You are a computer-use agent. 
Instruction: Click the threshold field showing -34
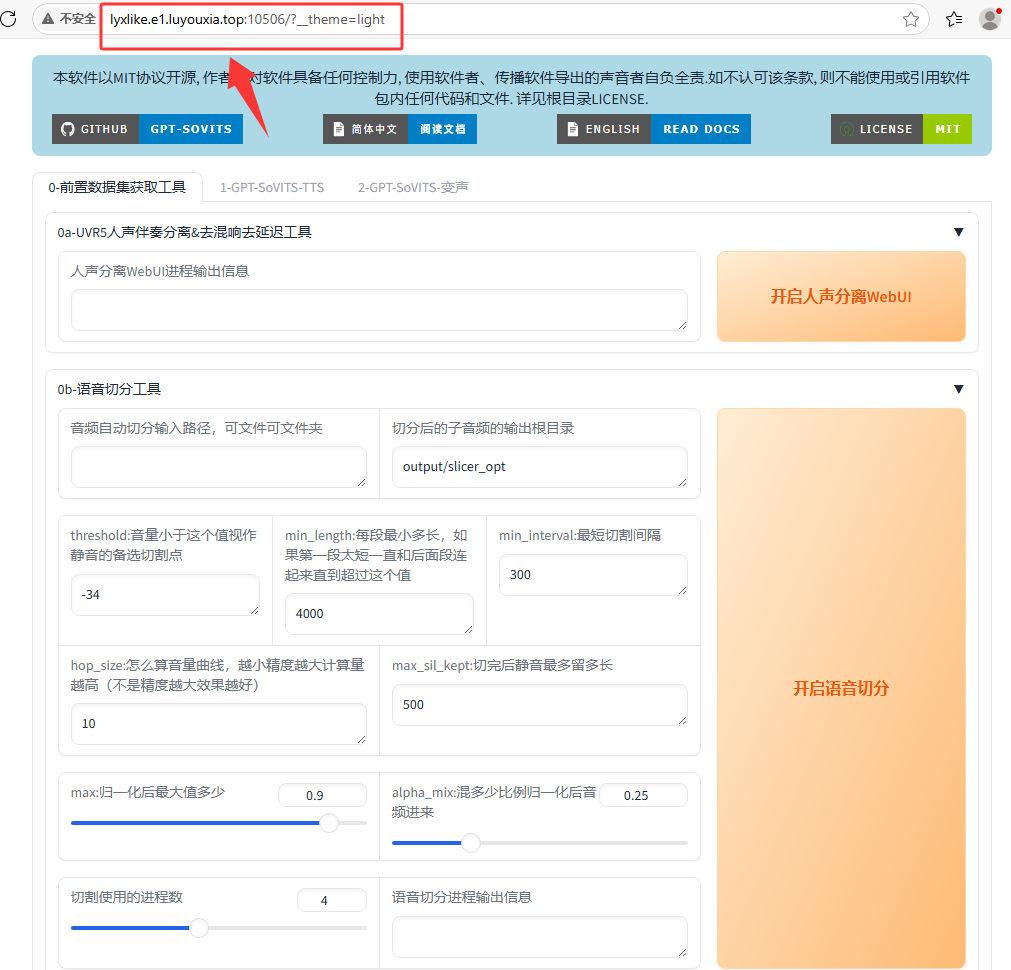(164, 595)
